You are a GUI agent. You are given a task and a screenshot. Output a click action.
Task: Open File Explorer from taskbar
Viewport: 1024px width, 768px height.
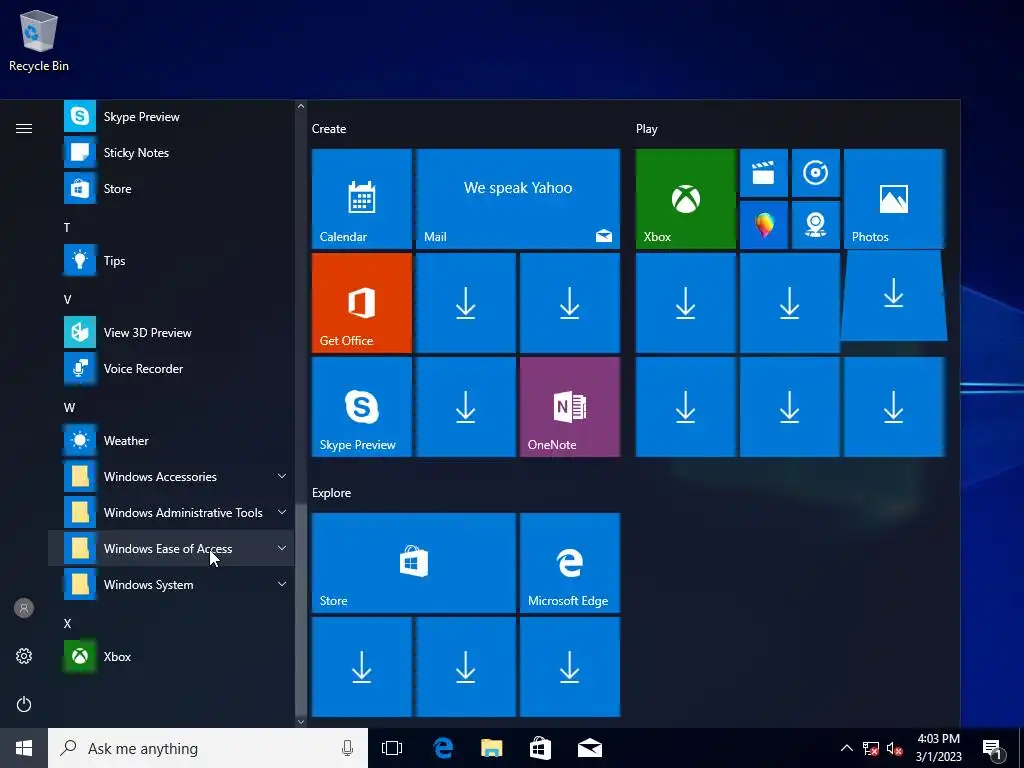(x=492, y=748)
